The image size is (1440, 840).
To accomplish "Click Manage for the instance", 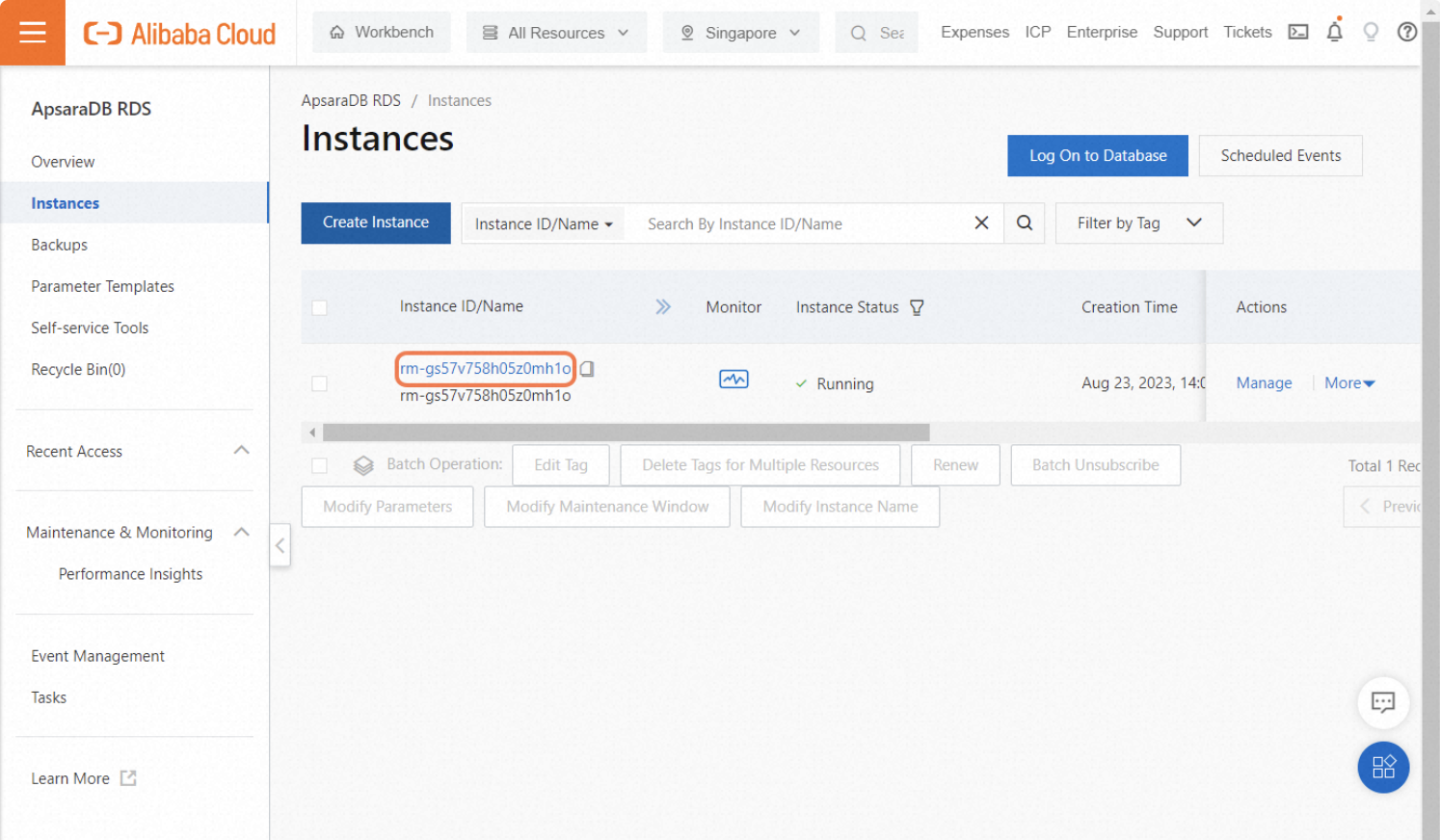I will point(1264,382).
